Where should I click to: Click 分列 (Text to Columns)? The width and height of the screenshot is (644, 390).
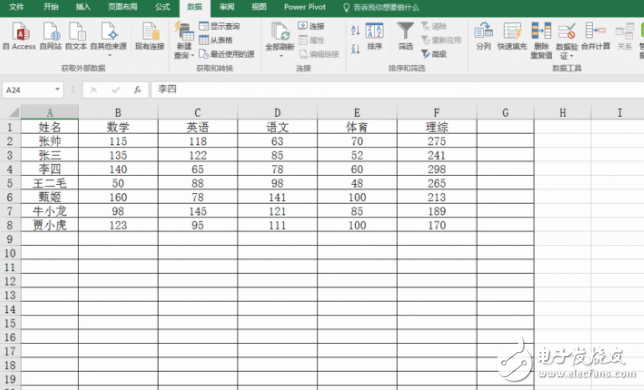click(x=483, y=36)
